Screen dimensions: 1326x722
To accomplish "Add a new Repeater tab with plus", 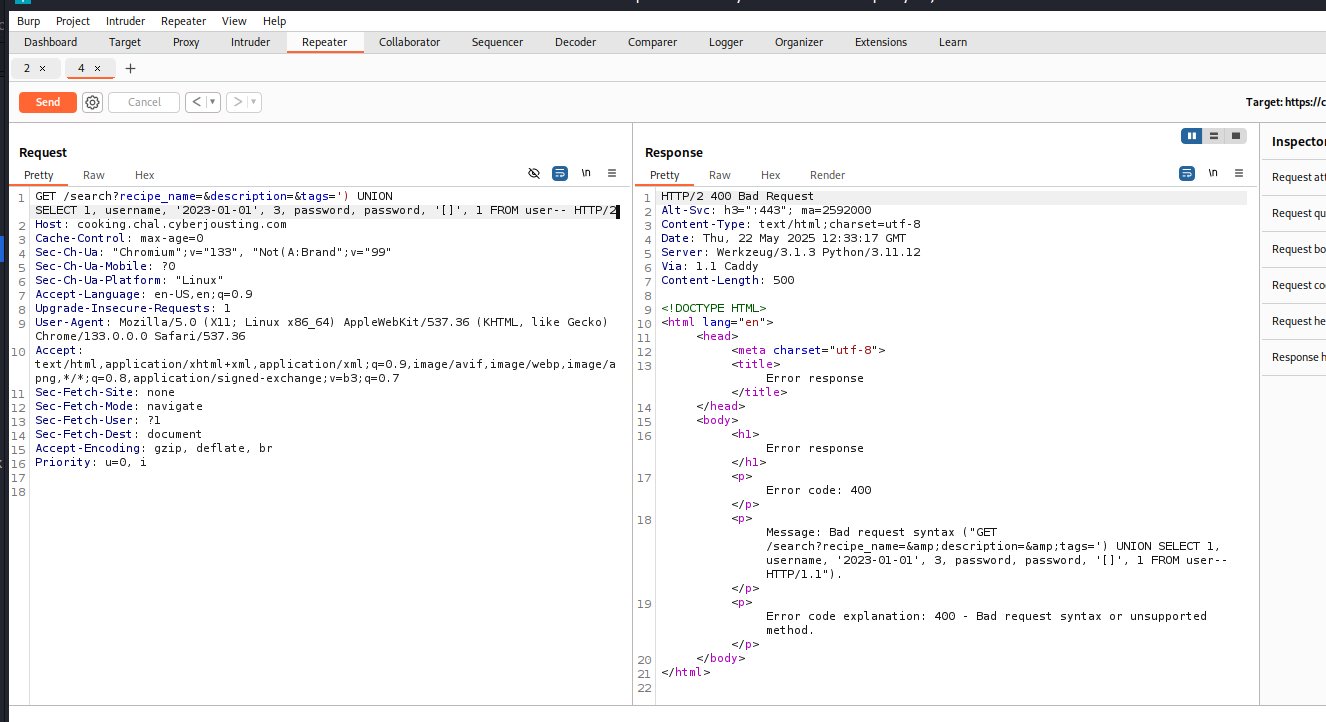I will 130,68.
